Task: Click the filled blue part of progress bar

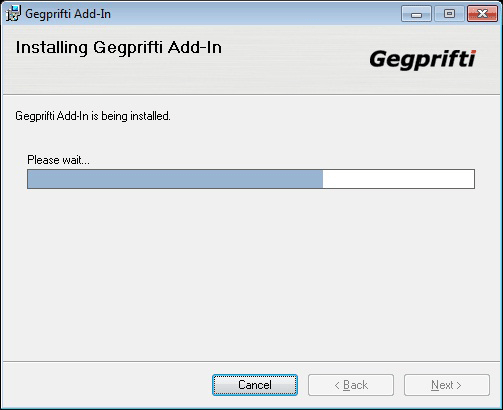Action: click(x=175, y=179)
